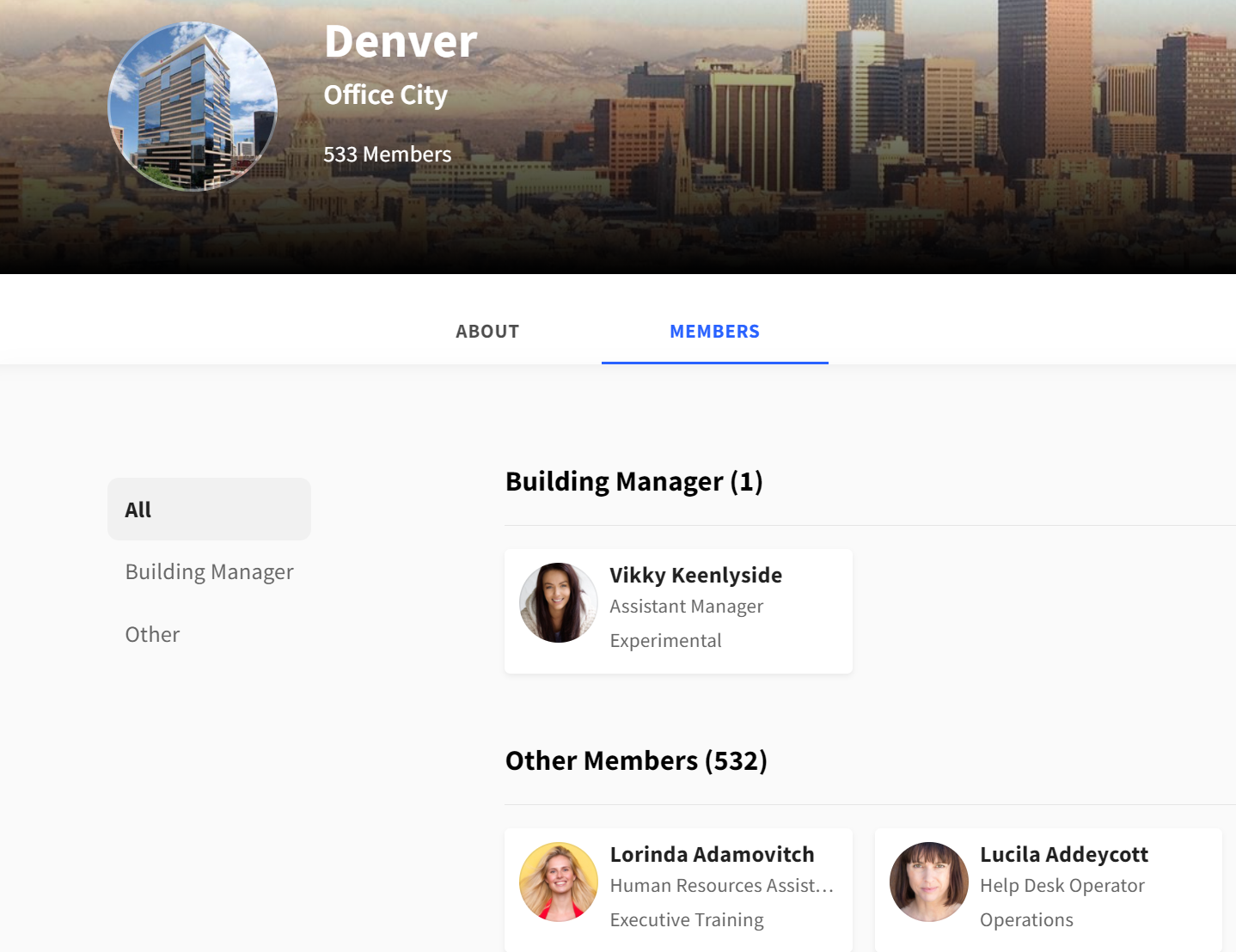This screenshot has height=952, width=1236.
Task: Click the Operations department text
Action: coord(1026,920)
